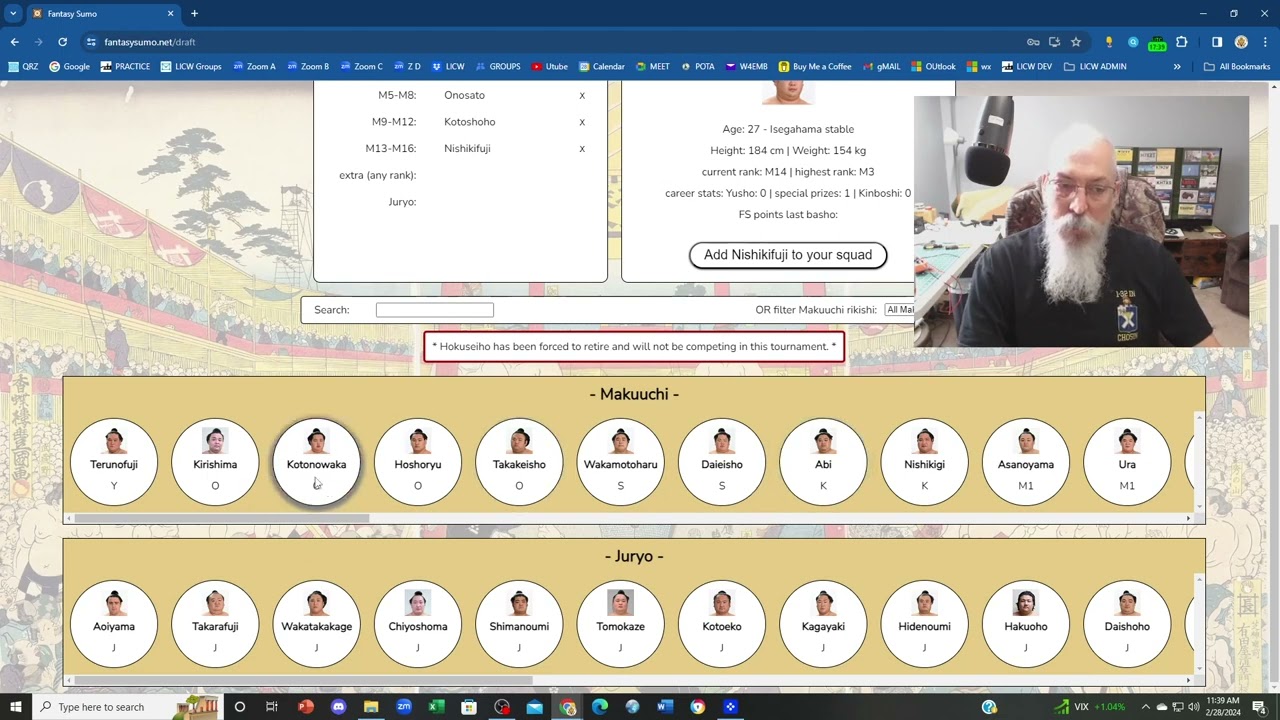Open the gMAIL bookmark
Image resolution: width=1280 pixels, height=720 pixels.
click(x=881, y=67)
